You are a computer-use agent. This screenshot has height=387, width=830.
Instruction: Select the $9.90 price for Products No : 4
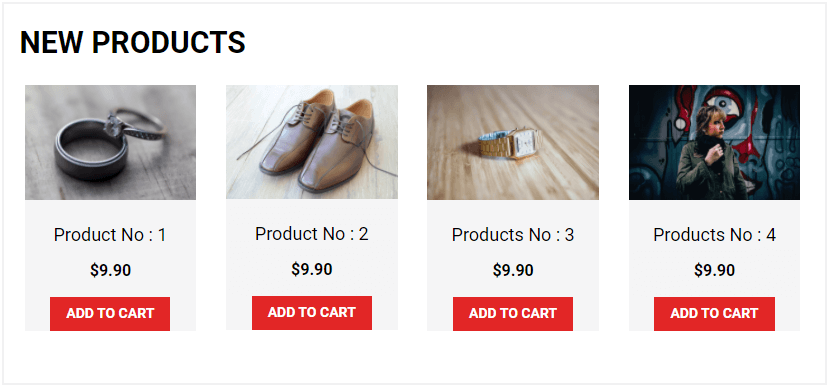click(x=715, y=271)
